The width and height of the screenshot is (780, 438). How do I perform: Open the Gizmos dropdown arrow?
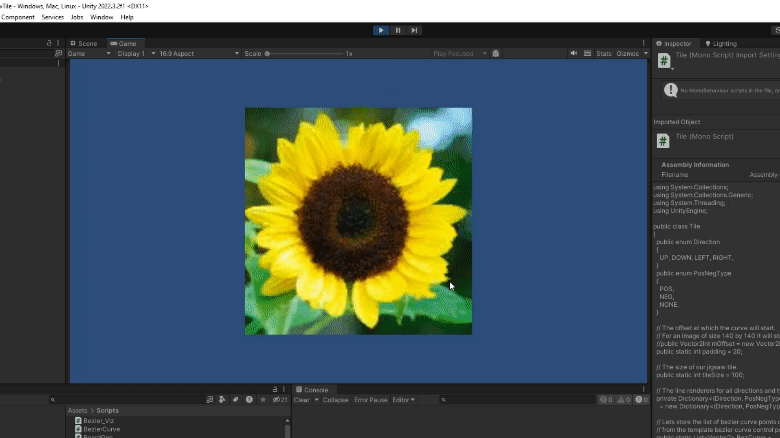click(646, 53)
